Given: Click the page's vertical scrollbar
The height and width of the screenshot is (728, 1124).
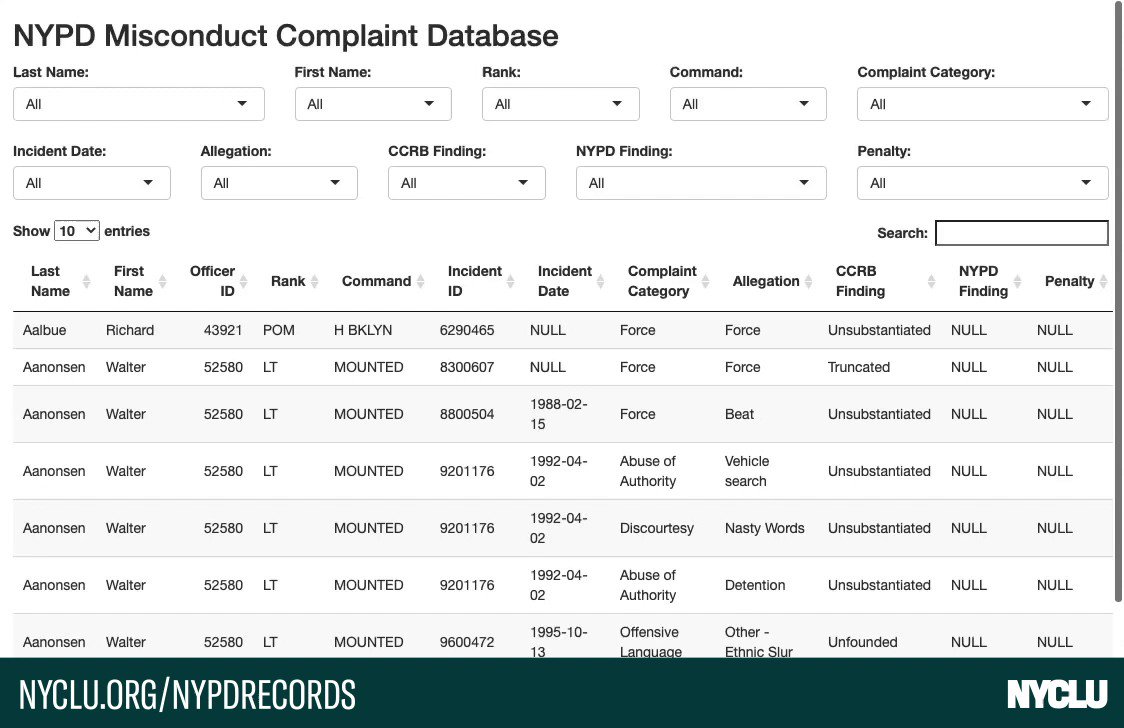Looking at the screenshot, I should coord(1118,301).
